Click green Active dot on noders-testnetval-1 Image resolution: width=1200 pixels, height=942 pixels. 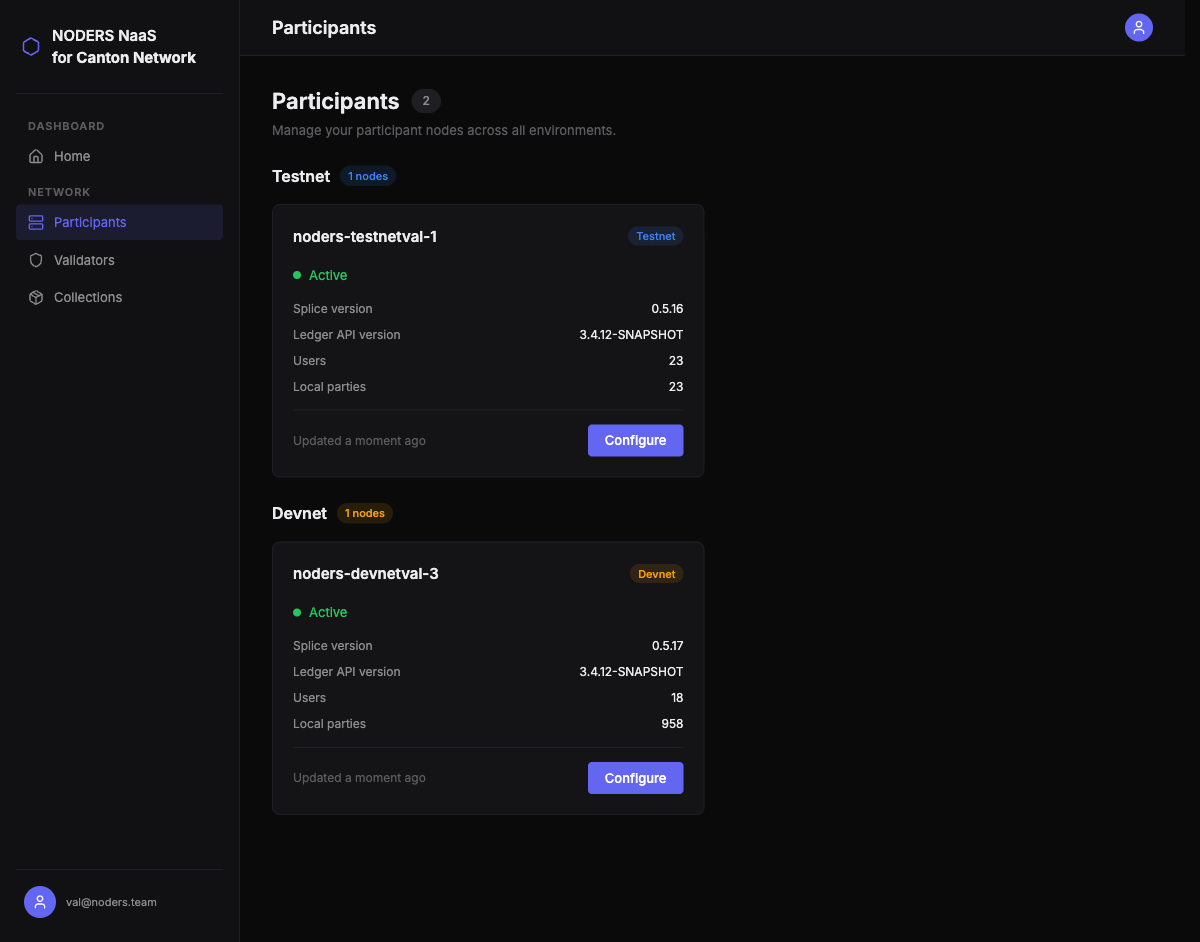(x=297, y=275)
